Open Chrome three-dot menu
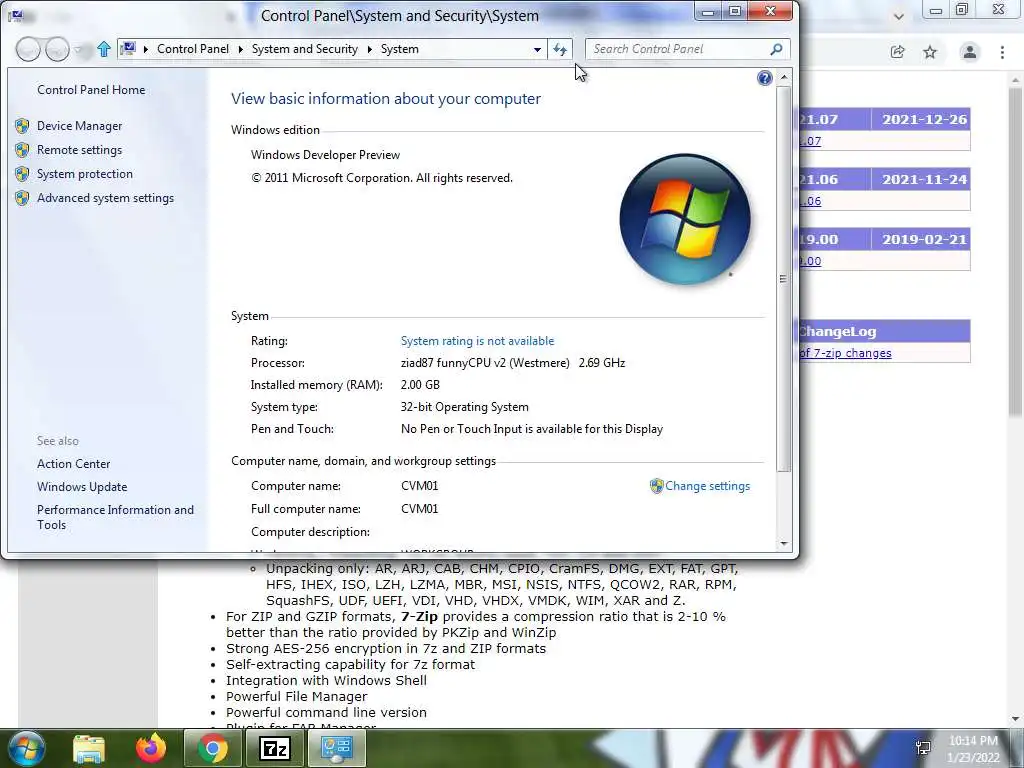The width and height of the screenshot is (1024, 768). pos(1002,52)
